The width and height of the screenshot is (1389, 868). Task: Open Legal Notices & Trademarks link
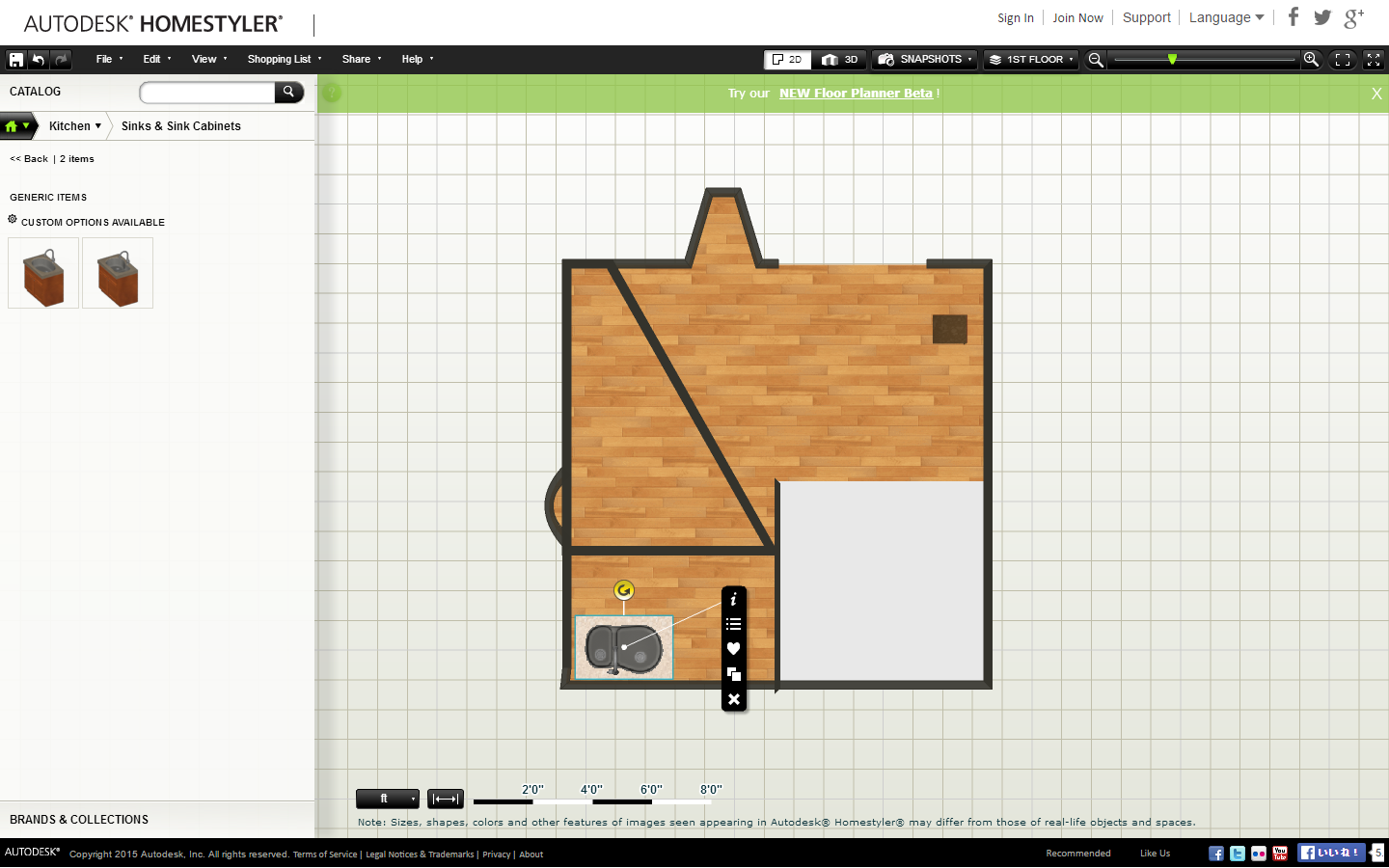coord(420,854)
